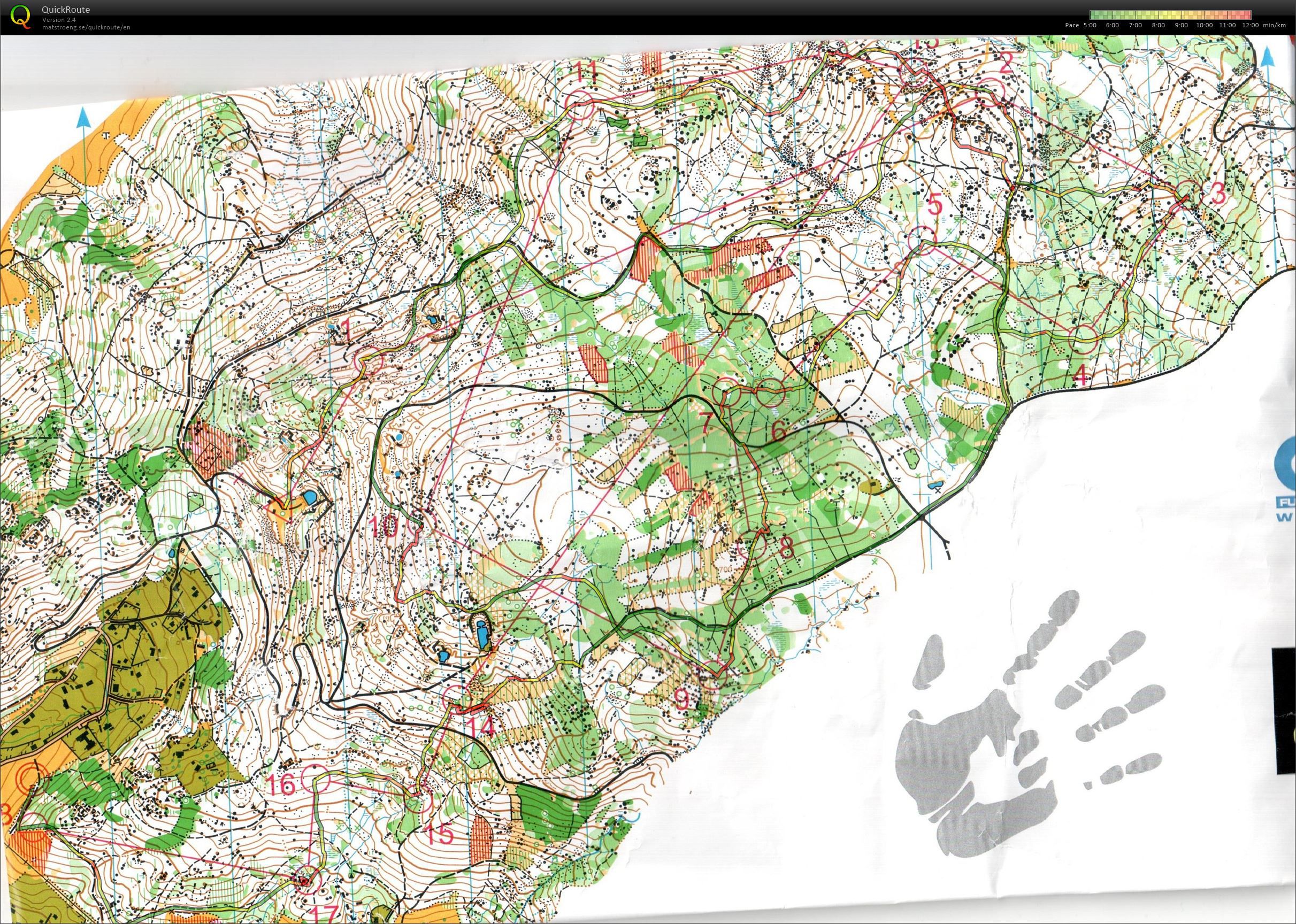Click the min/km unit label

click(x=1275, y=25)
